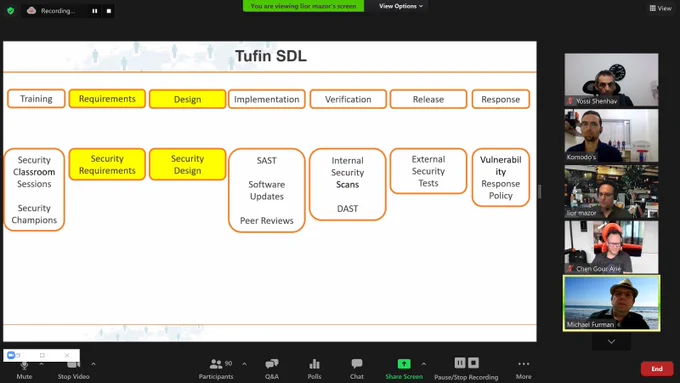Select Chen Gour Arie's video thumbnail

pyautogui.click(x=611, y=247)
